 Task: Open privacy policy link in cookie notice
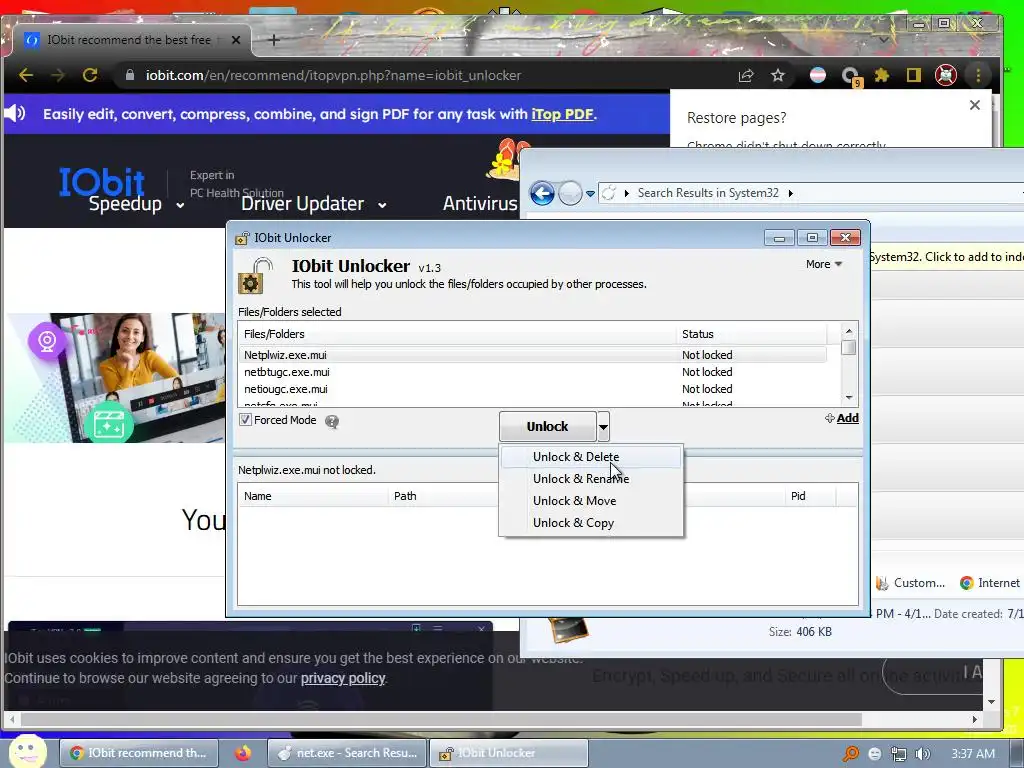click(343, 678)
